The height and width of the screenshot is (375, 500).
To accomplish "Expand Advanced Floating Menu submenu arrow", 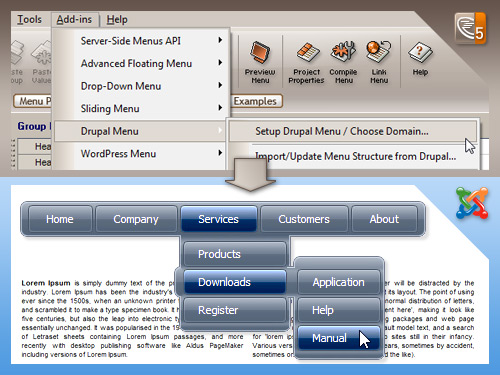I will 220,63.
